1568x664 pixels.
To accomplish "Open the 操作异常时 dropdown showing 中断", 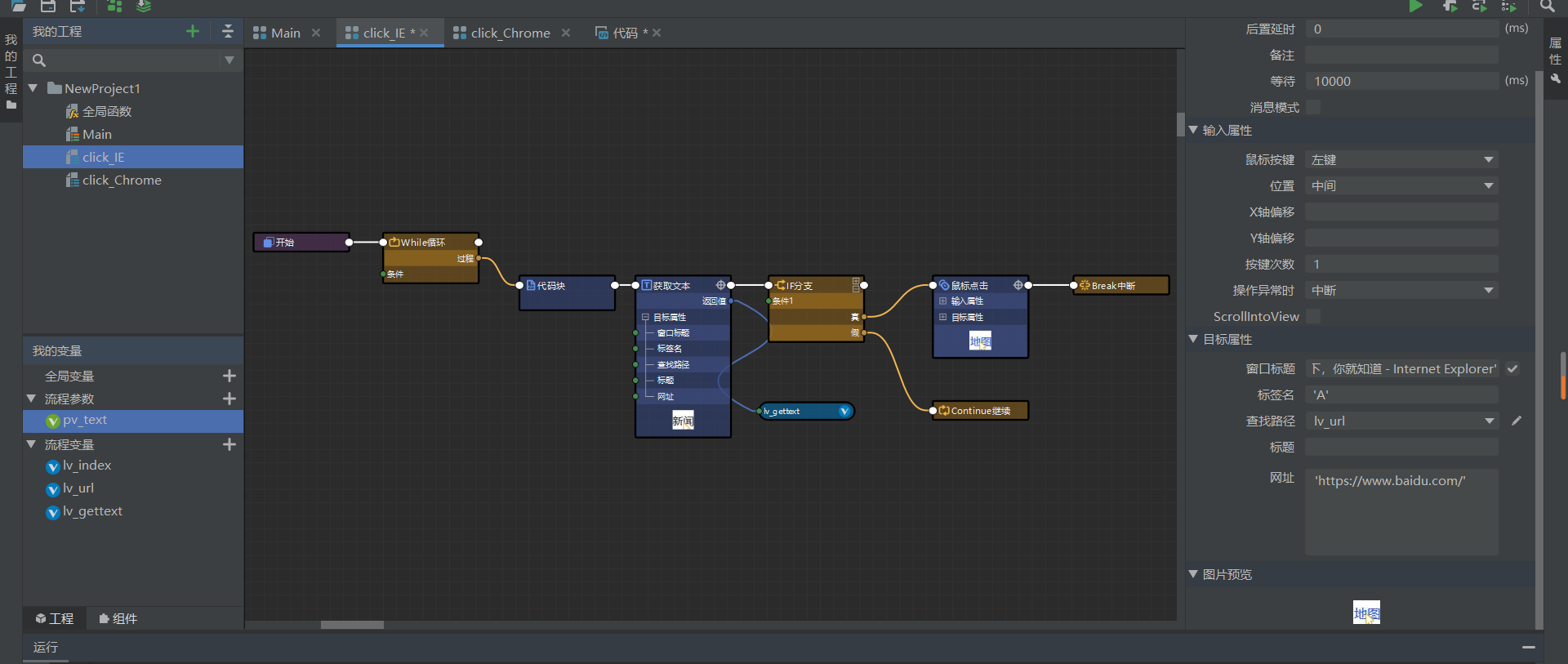I will coord(1401,290).
